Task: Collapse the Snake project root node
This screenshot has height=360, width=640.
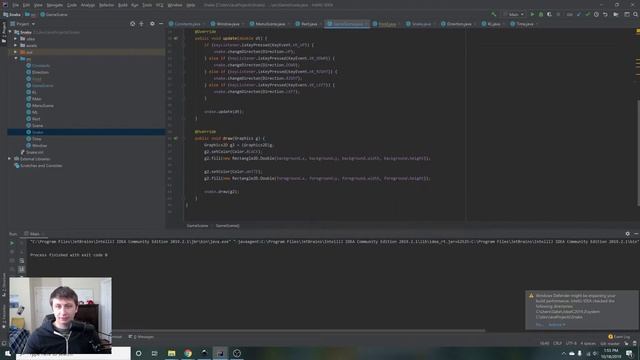Action: pyautogui.click(x=10, y=32)
